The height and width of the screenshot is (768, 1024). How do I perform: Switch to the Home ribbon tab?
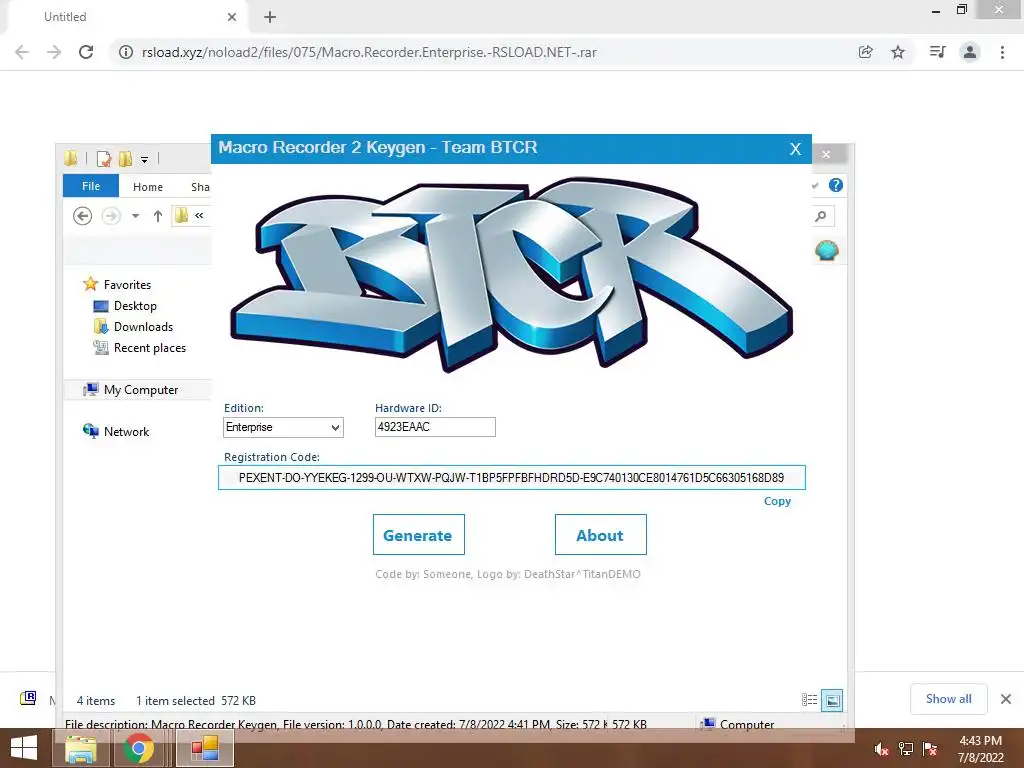pos(148,187)
